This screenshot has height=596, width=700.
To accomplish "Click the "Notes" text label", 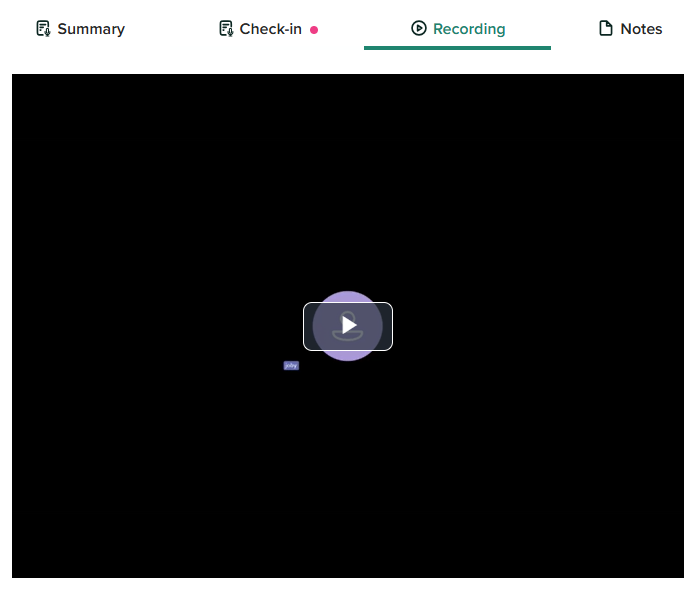I will [641, 29].
